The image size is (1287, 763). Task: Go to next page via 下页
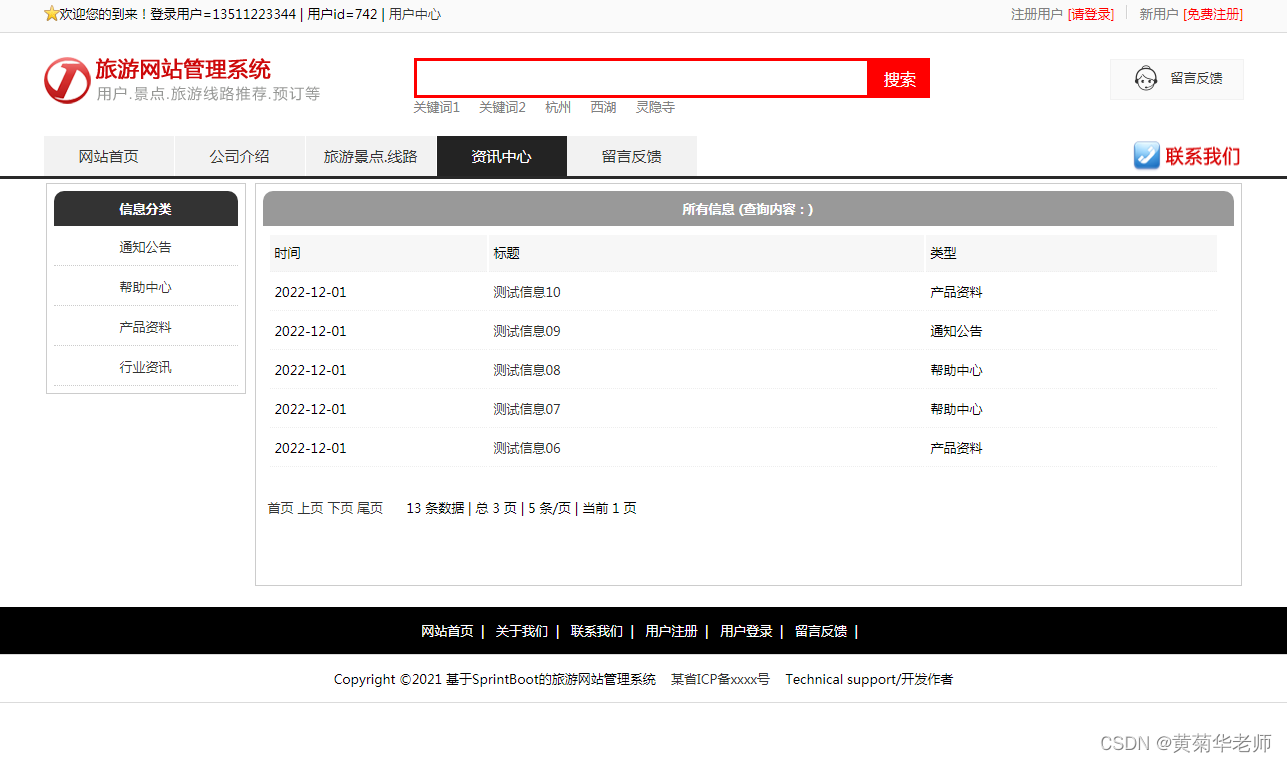tap(340, 508)
